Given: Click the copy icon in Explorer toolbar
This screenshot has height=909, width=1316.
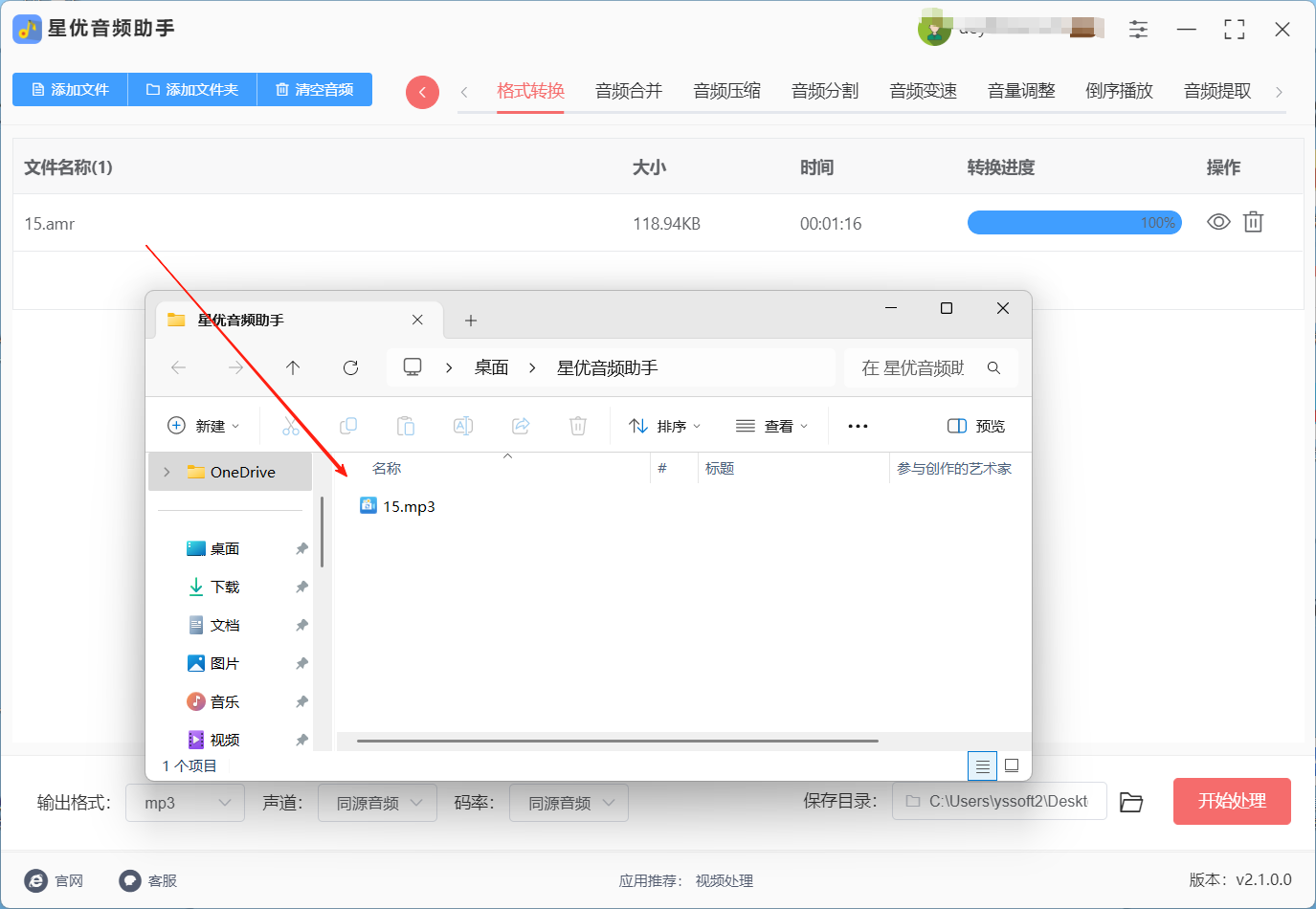Looking at the screenshot, I should 348,426.
